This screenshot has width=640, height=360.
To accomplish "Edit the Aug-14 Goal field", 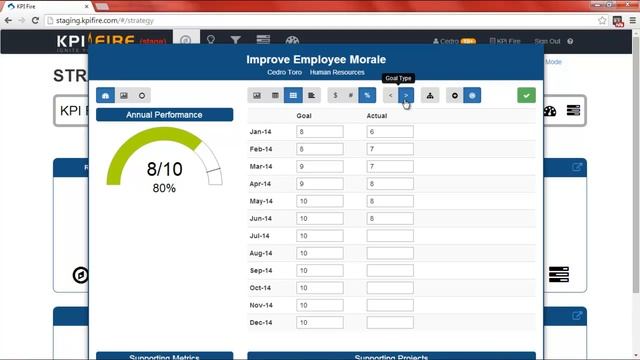I will point(320,253).
